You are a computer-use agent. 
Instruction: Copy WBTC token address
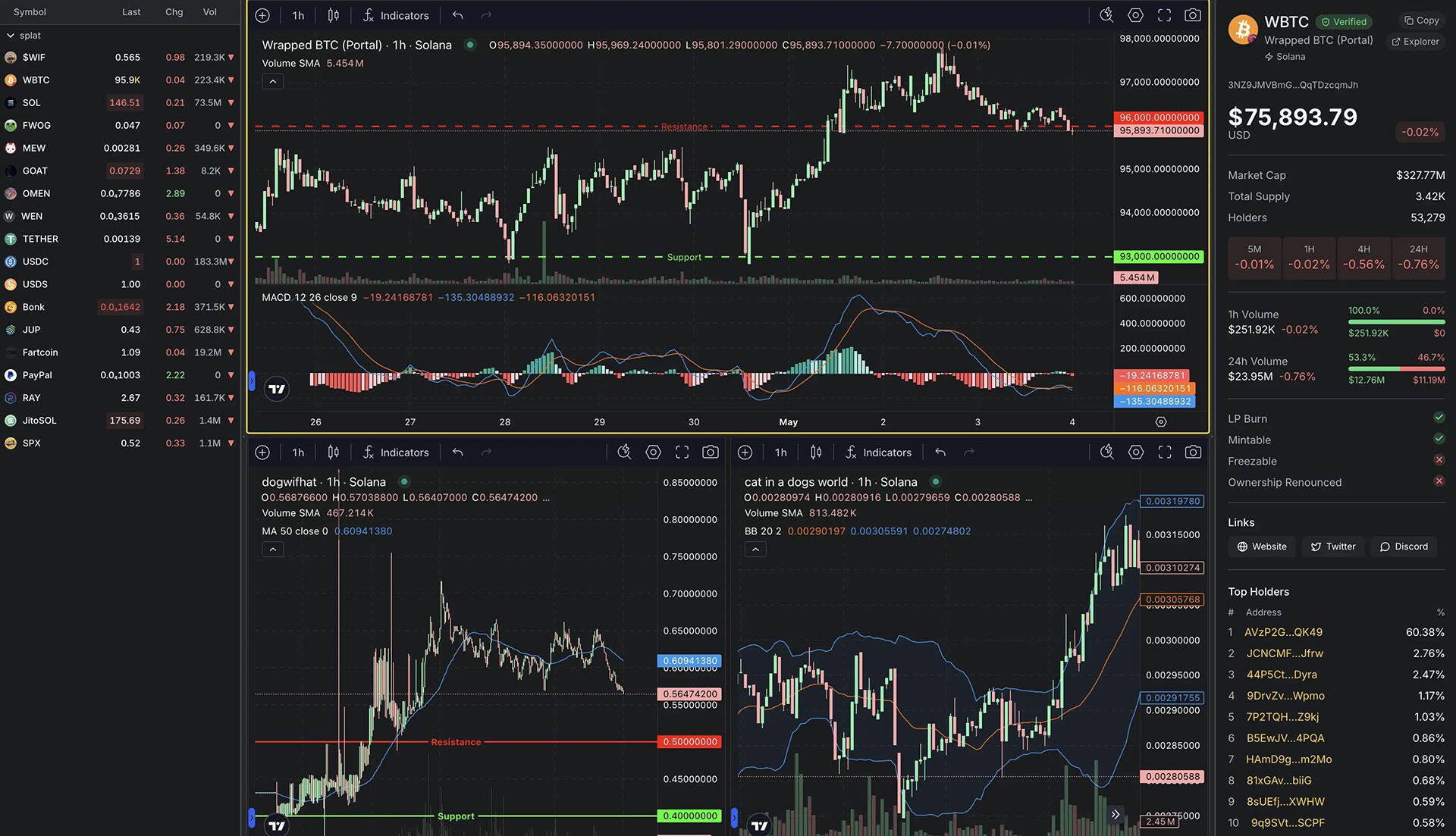tap(1421, 20)
